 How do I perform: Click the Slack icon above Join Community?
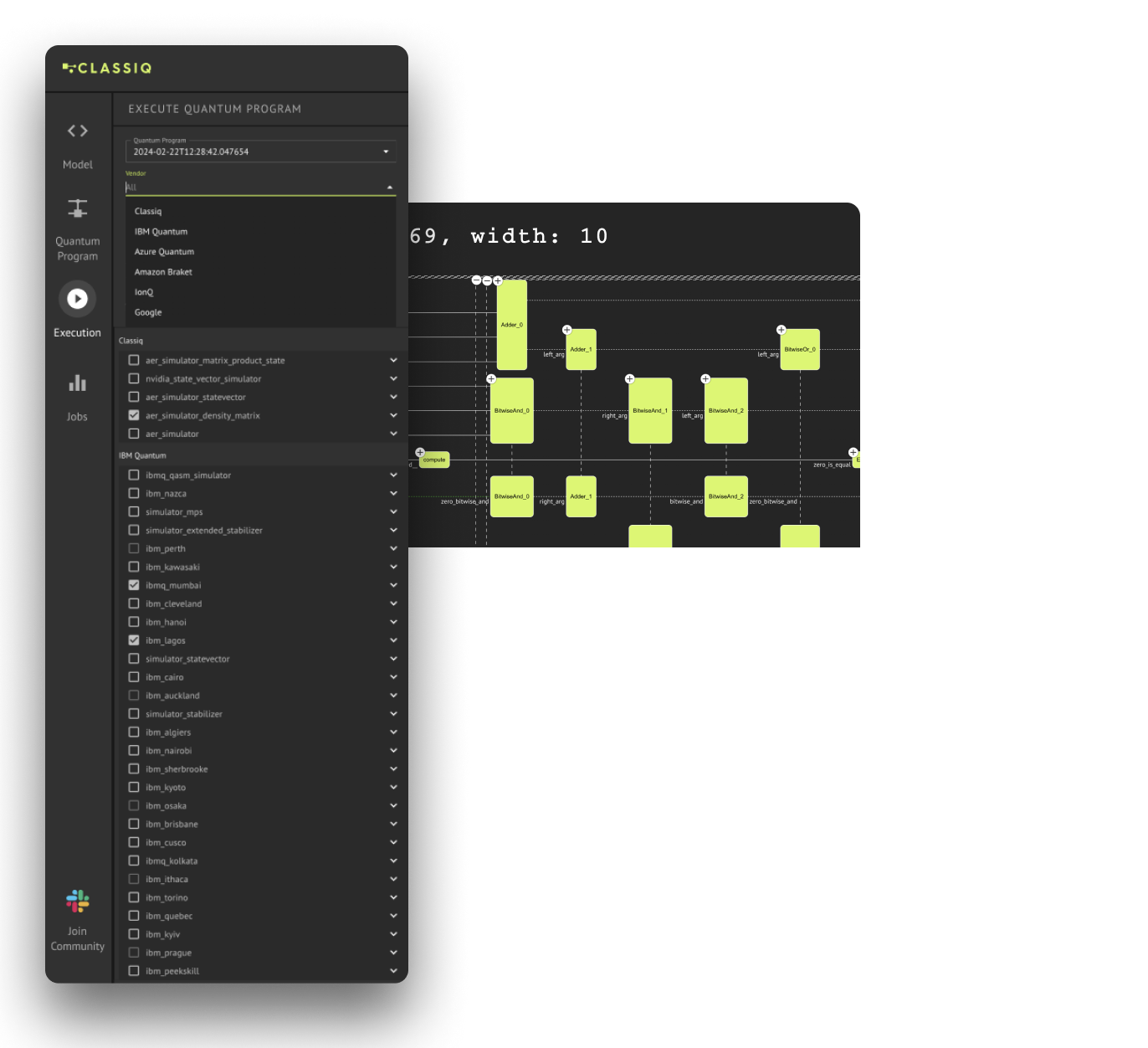[x=77, y=902]
